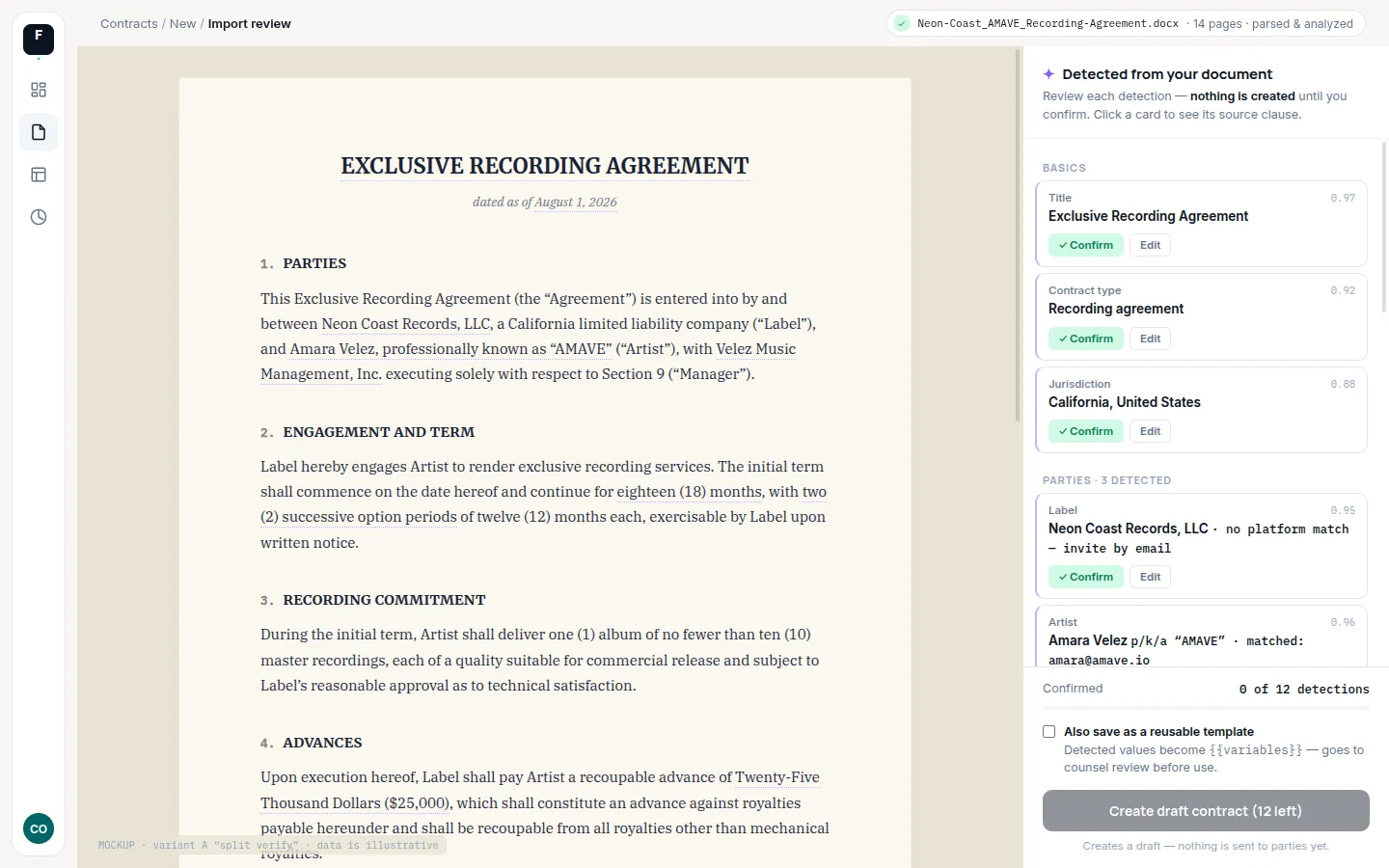1389x868 pixels.
Task: Click the document pane vertical scrollbar
Action: pos(1018,236)
